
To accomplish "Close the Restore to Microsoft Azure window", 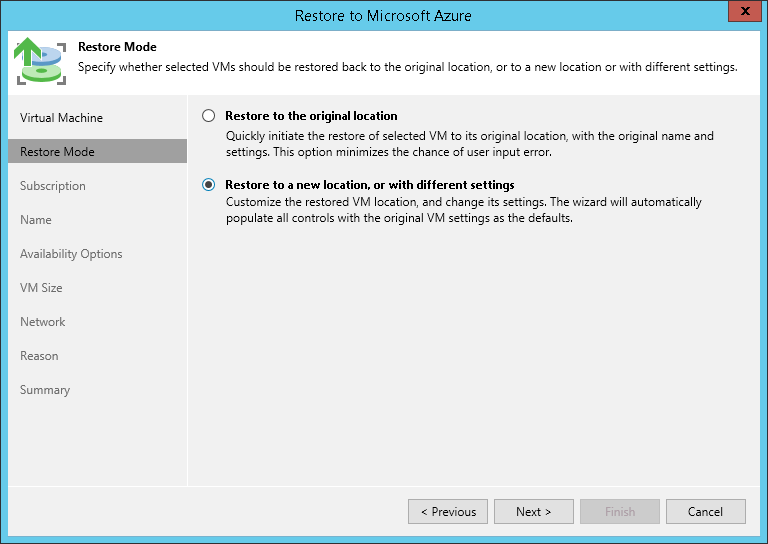I will click(x=744, y=11).
